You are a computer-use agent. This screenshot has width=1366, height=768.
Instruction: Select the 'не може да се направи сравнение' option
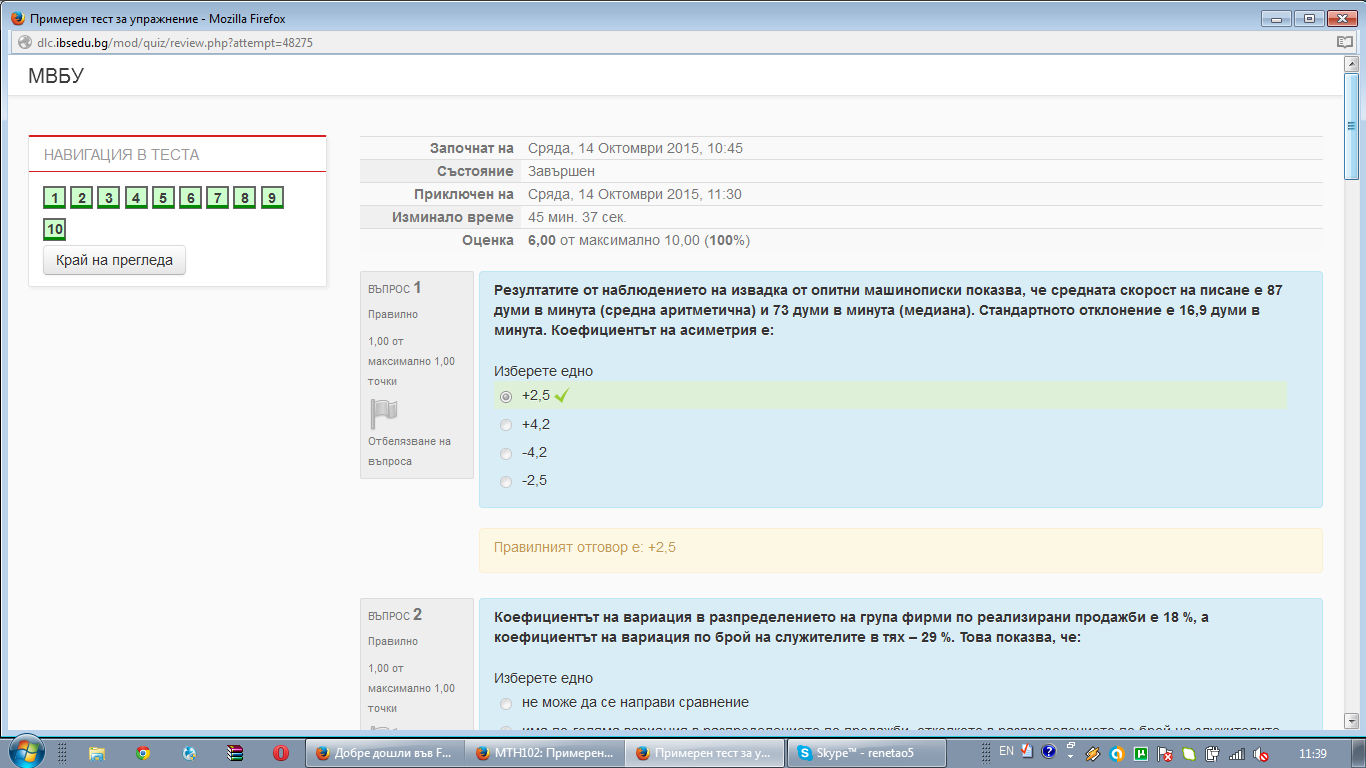(506, 703)
